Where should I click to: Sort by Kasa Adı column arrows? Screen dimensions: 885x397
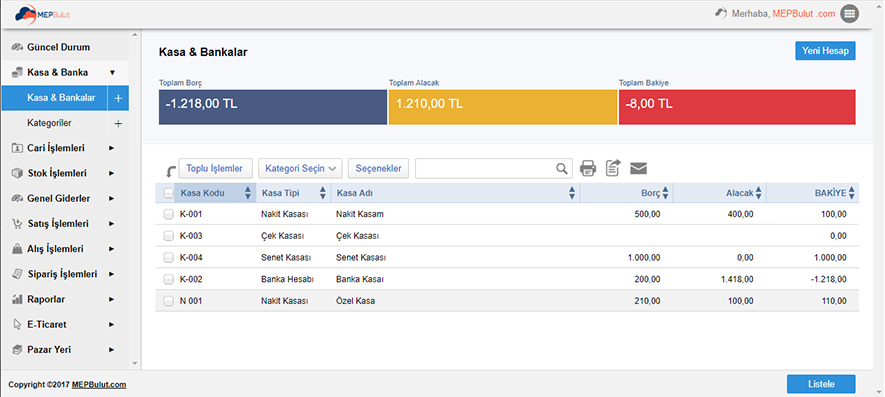click(x=572, y=193)
